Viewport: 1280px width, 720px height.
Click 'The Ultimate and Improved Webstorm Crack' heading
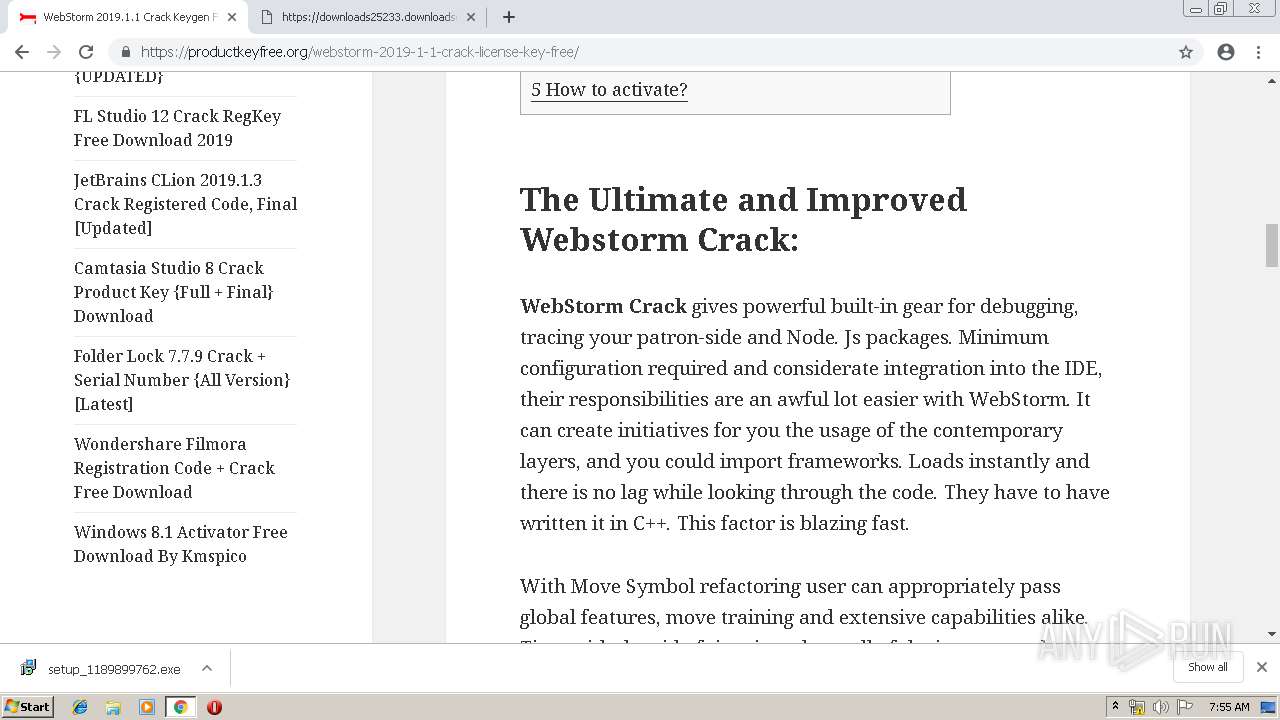743,220
